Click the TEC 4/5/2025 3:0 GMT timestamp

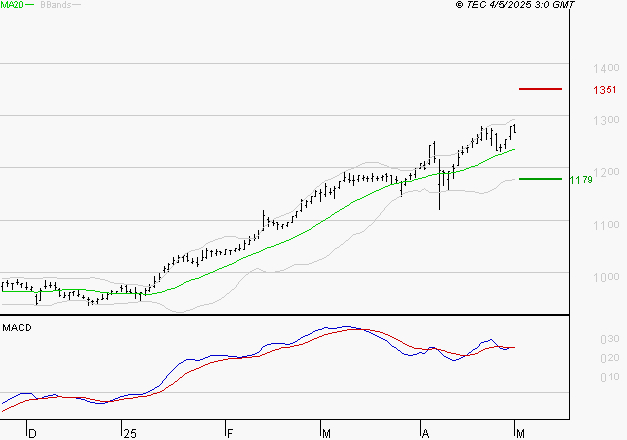[x=515, y=5]
